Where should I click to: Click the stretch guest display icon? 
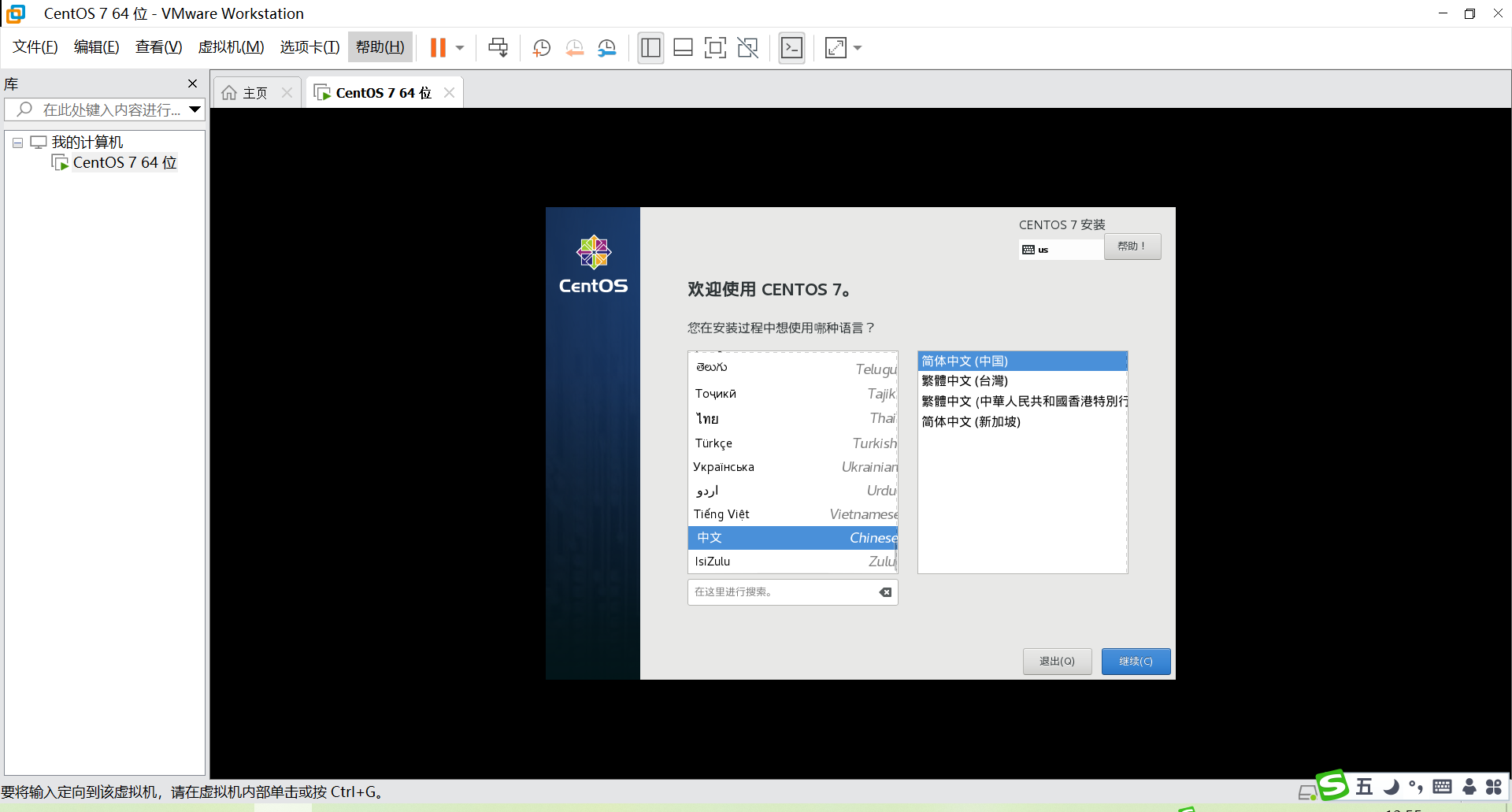coord(836,48)
